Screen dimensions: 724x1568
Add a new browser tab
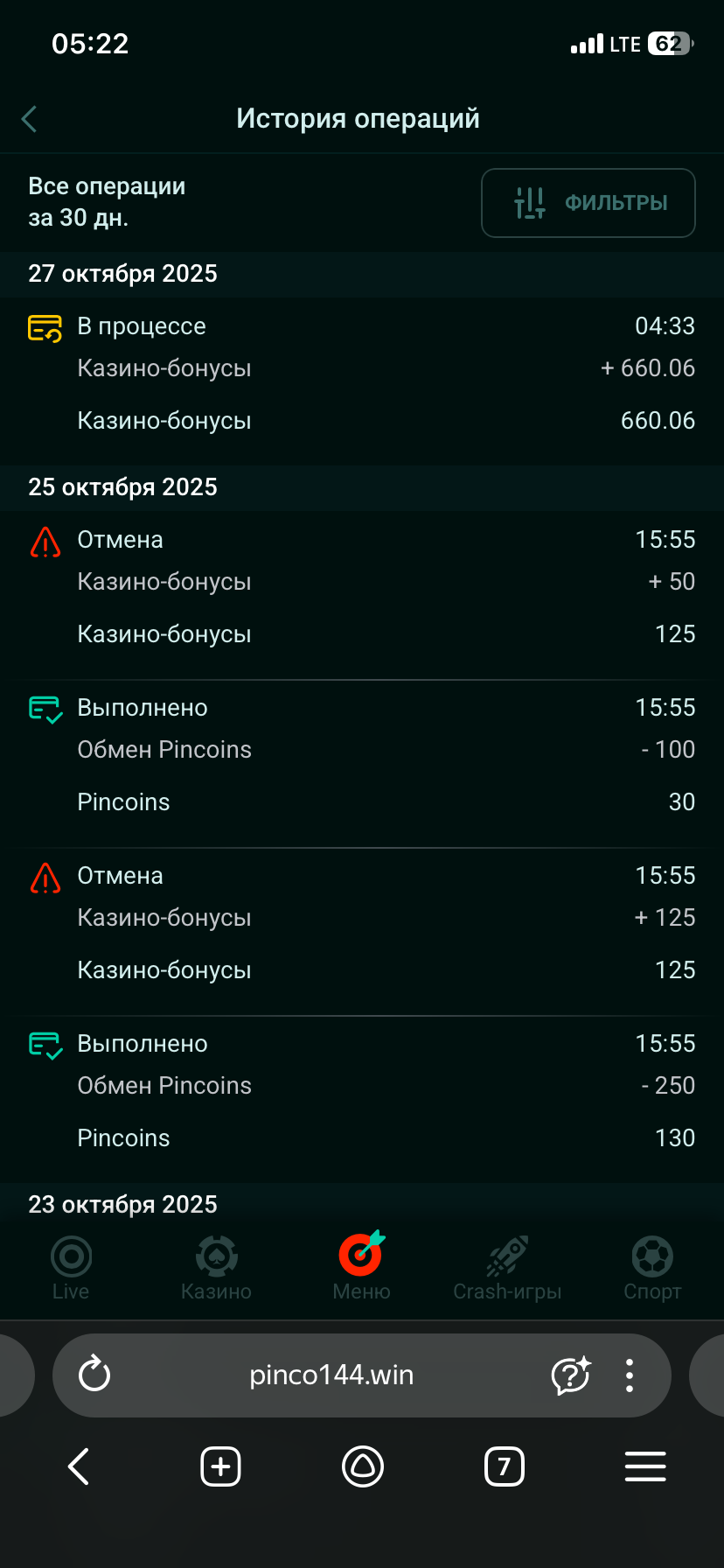click(x=220, y=1466)
